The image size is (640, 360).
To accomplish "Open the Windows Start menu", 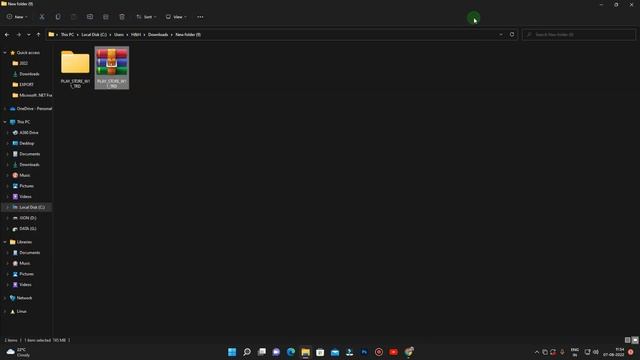I will point(232,352).
